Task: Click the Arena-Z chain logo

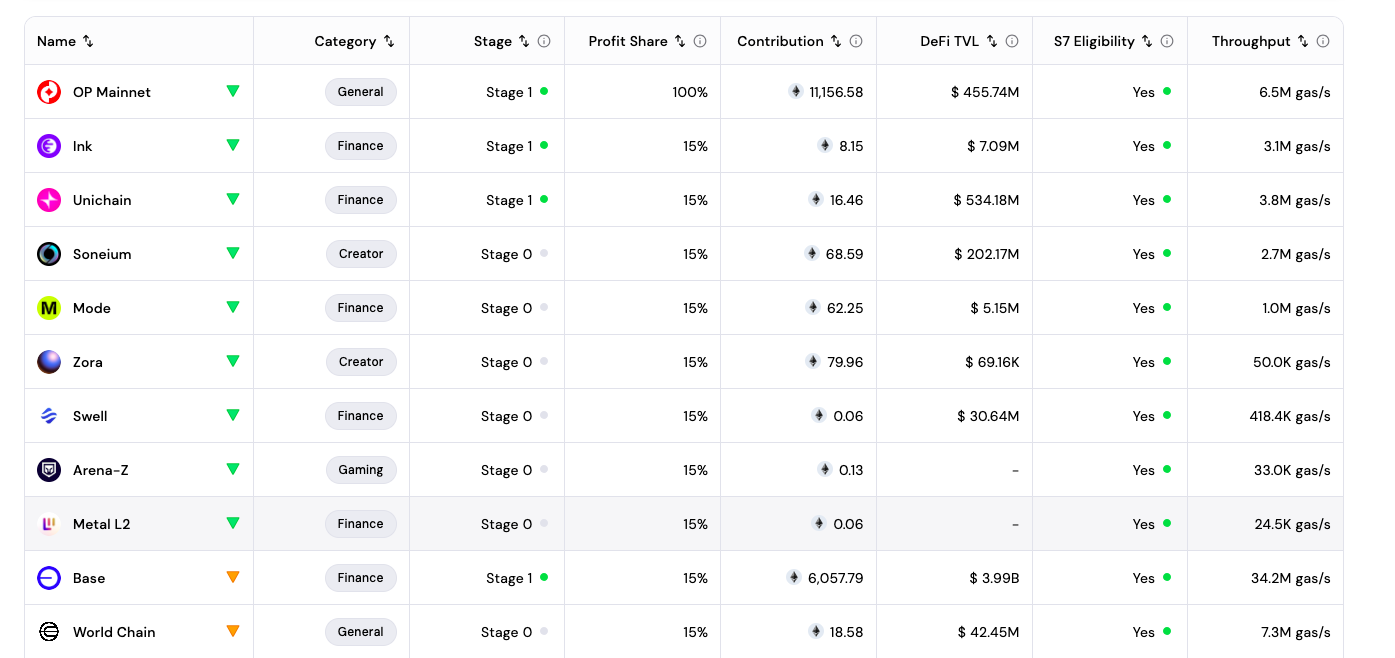Action: 49,470
